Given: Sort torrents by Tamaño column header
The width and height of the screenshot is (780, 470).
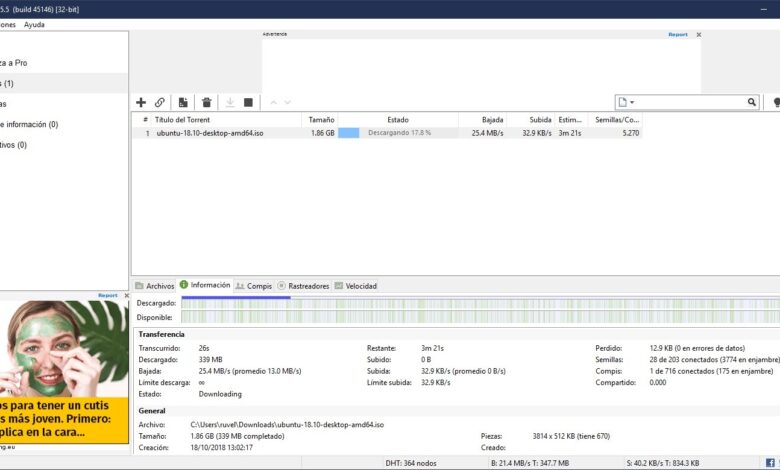Looking at the screenshot, I should pos(321,119).
